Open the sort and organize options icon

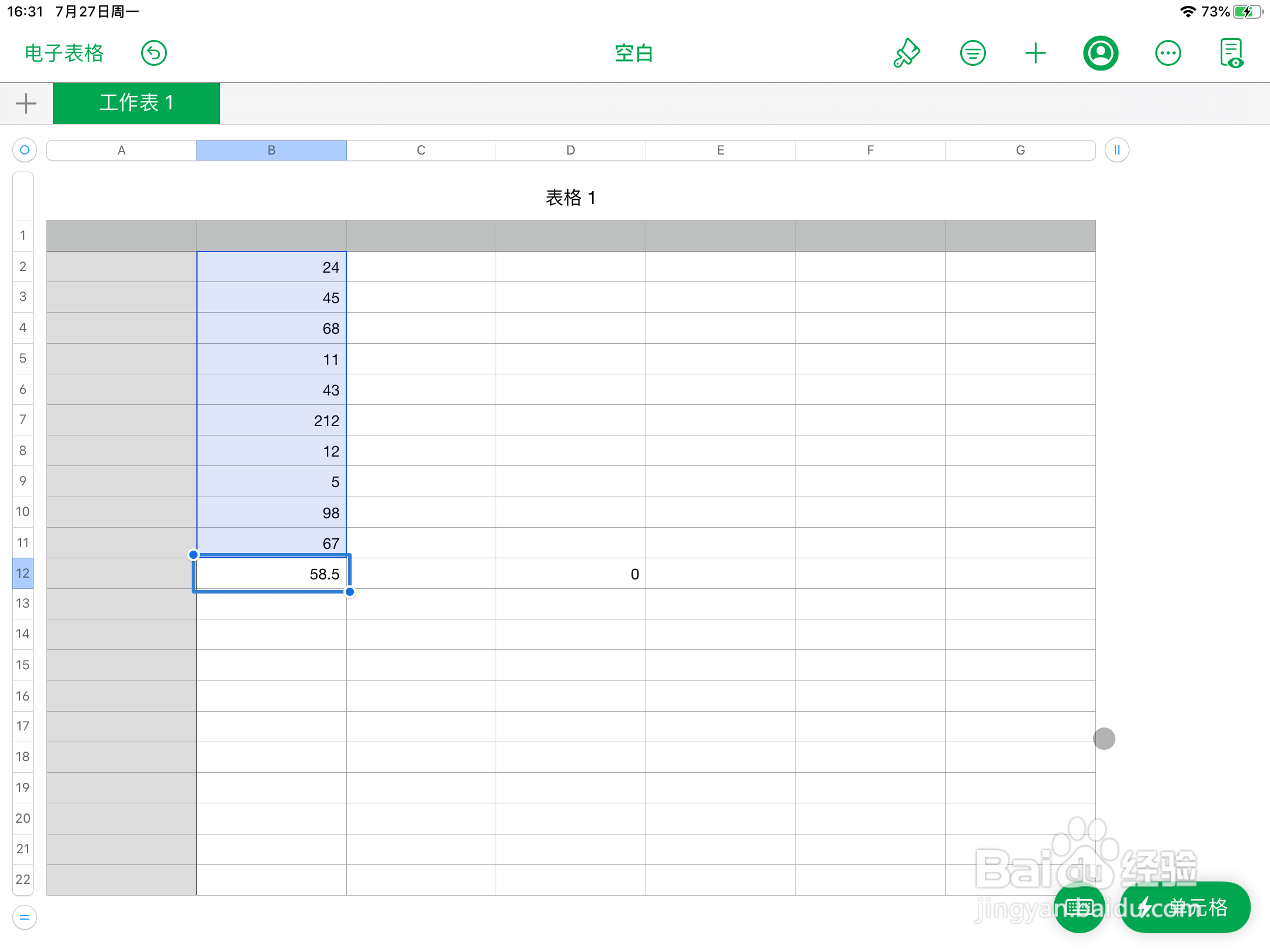tap(972, 53)
